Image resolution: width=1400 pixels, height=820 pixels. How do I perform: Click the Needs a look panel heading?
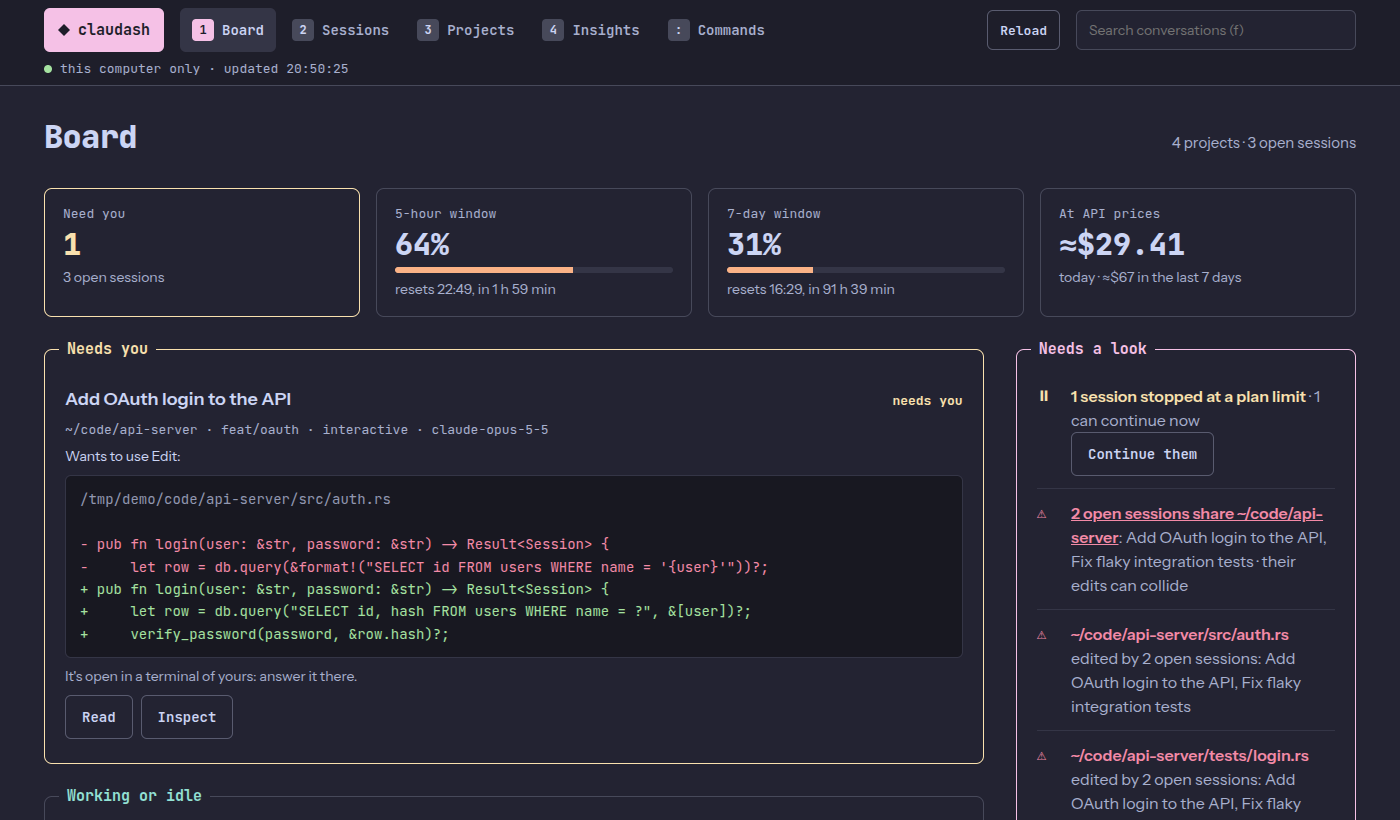[x=1093, y=349]
